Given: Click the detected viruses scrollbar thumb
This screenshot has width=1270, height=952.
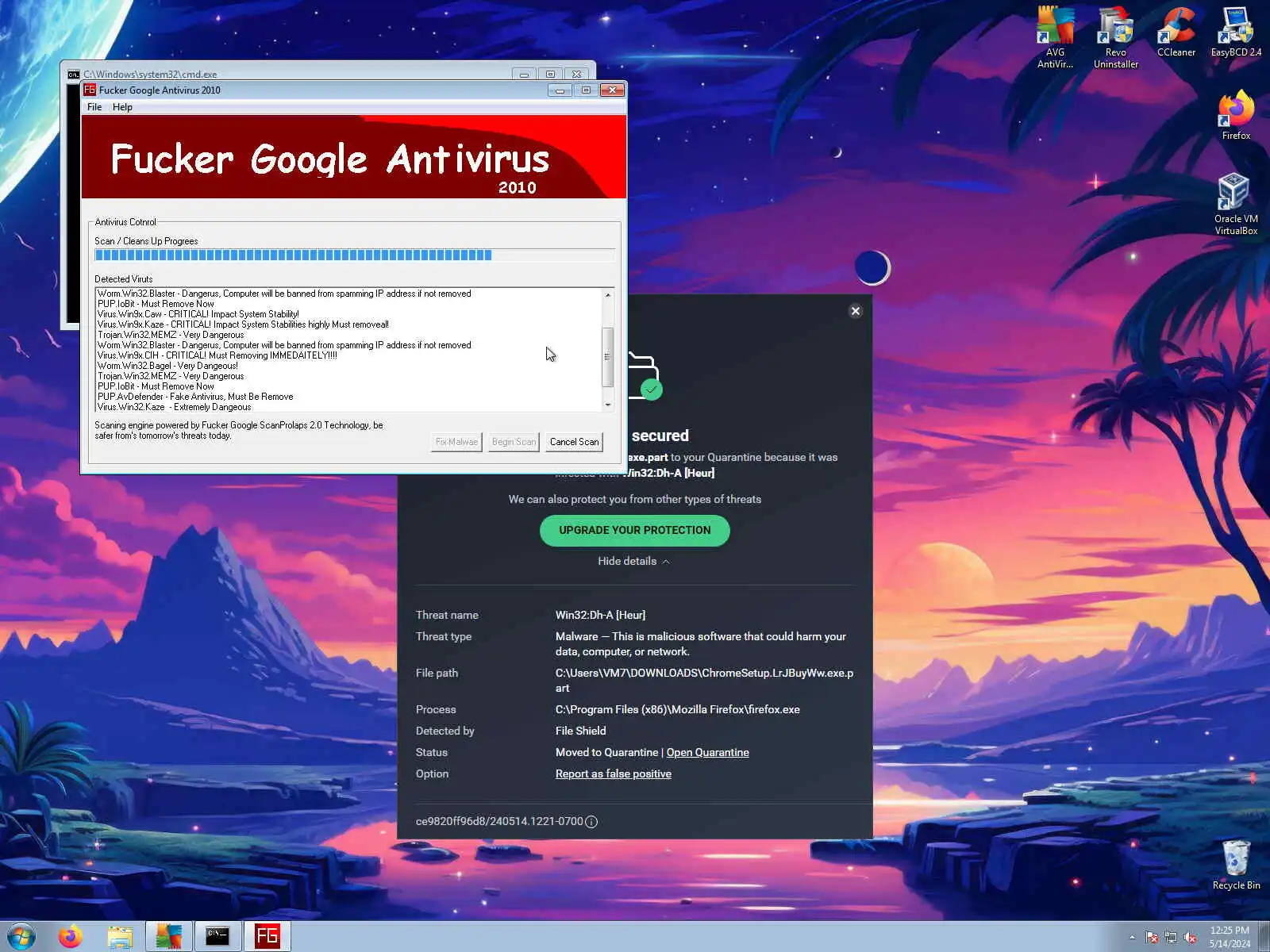Looking at the screenshot, I should (x=608, y=357).
